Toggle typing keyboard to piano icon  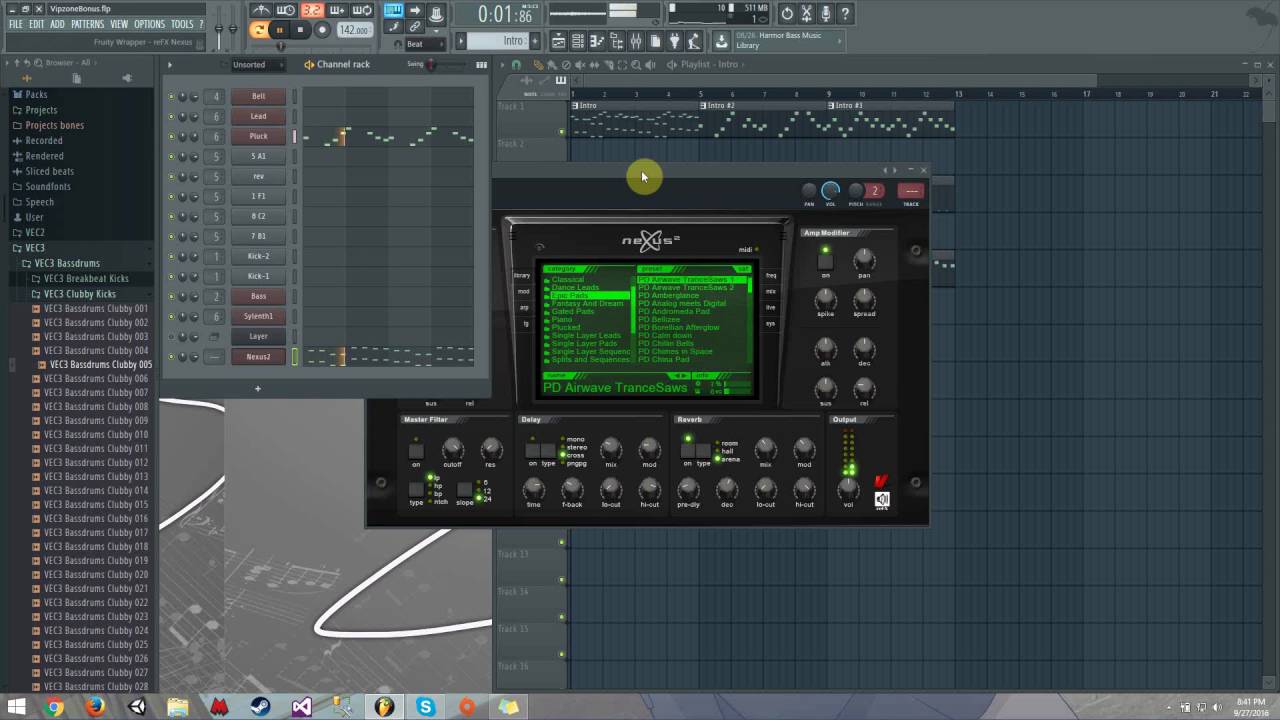tap(393, 10)
